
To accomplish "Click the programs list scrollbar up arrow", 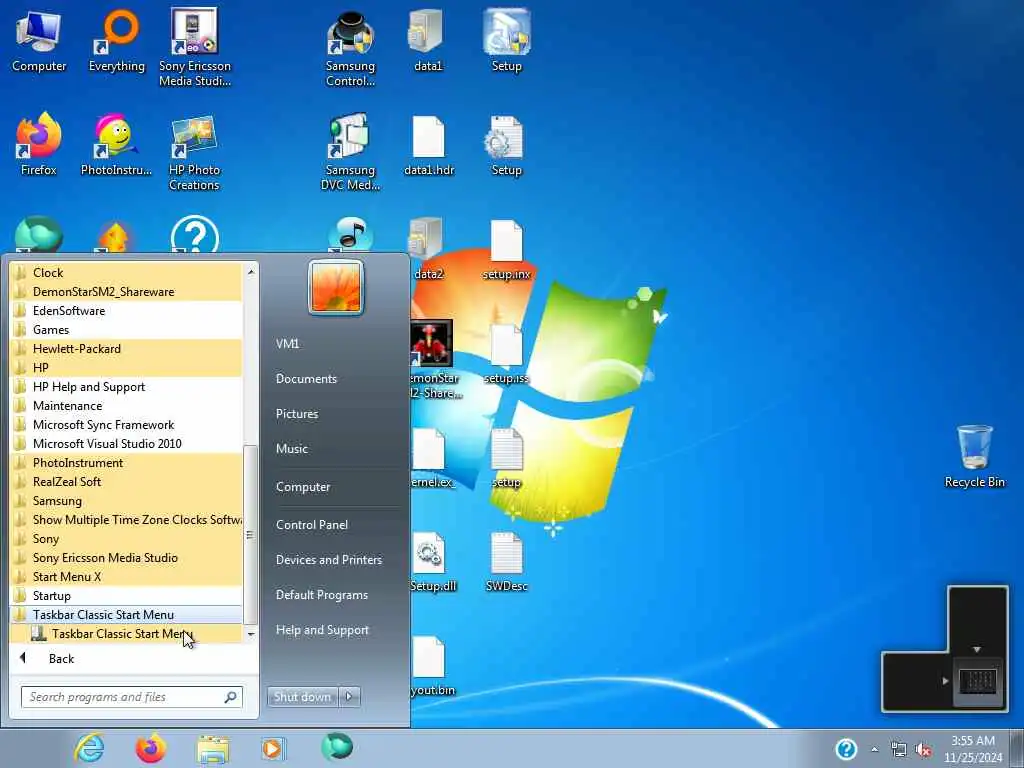I will point(251,271).
